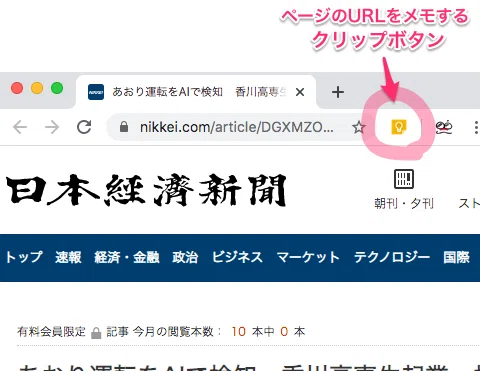Image resolution: width=480 pixels, height=371 pixels.
Task: Close the あおり運転をAIで検知 tab
Action: [300, 92]
